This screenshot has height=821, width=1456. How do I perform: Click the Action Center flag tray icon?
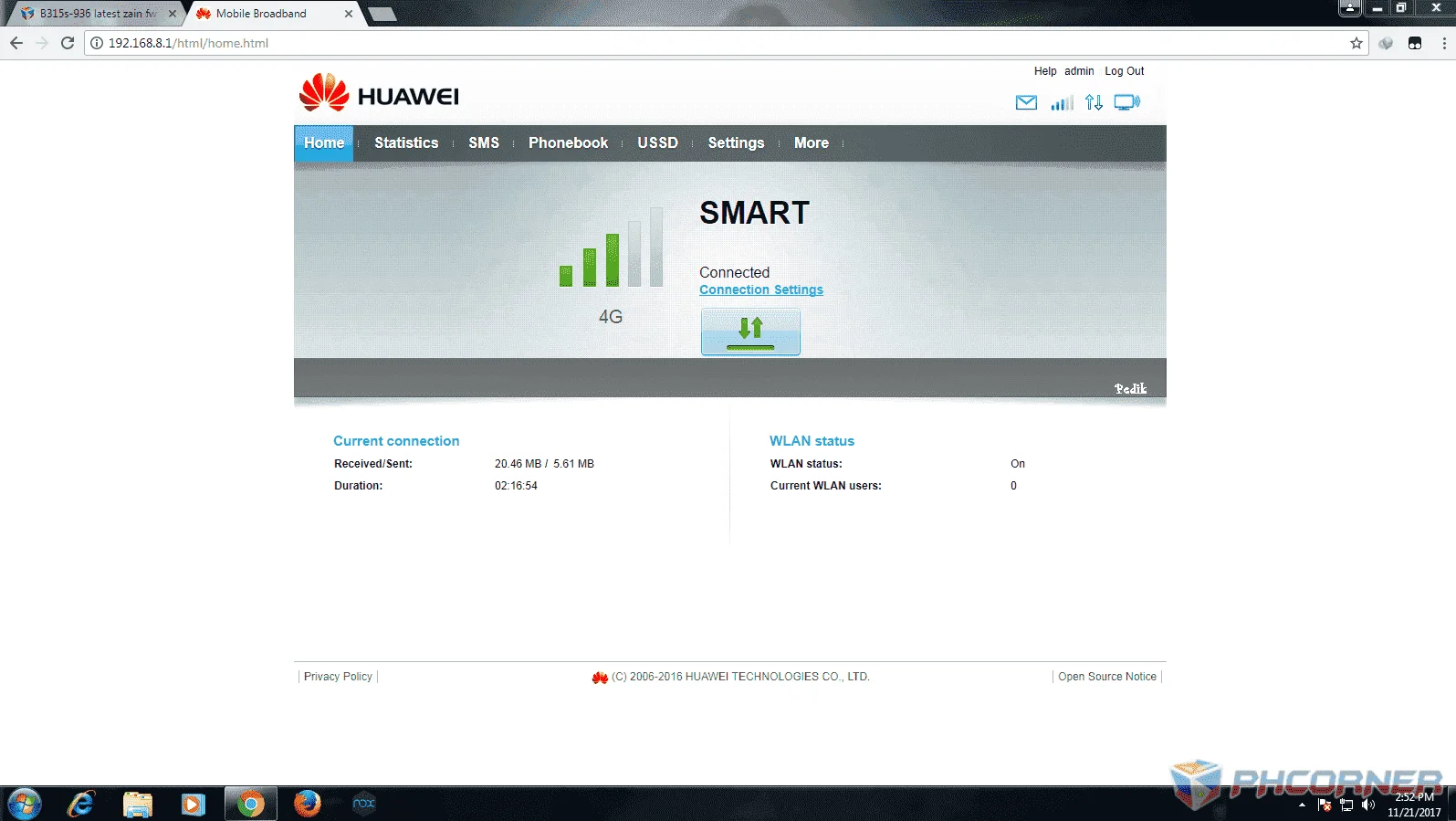click(1325, 805)
